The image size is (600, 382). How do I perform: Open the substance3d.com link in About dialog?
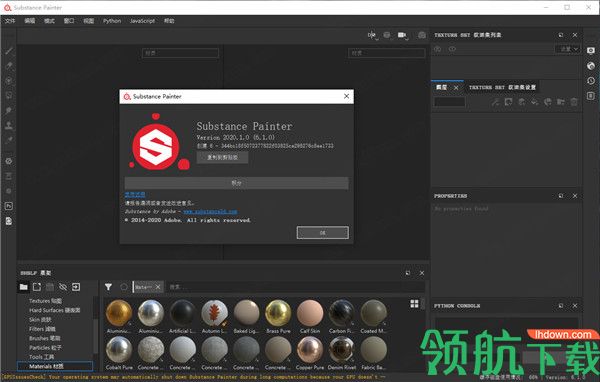(x=210, y=211)
